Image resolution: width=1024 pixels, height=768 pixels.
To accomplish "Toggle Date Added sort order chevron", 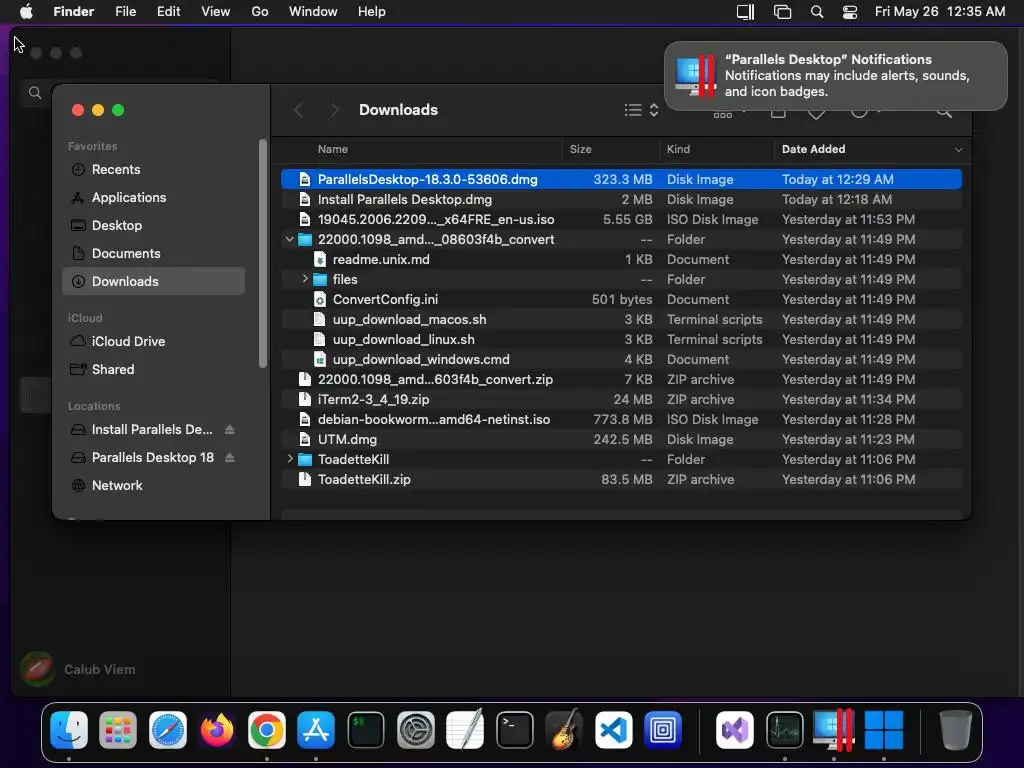I will pos(958,150).
